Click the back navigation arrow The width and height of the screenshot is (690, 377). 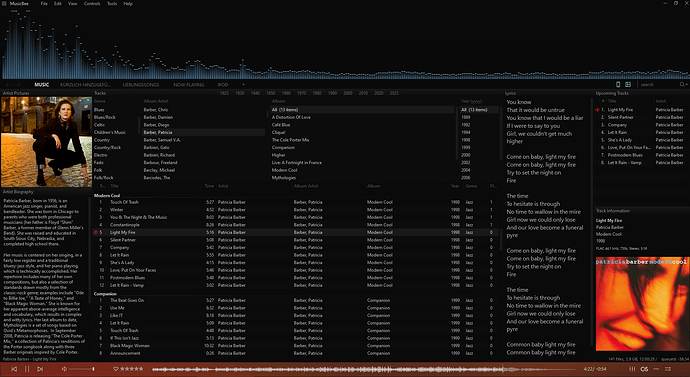tap(8, 84)
